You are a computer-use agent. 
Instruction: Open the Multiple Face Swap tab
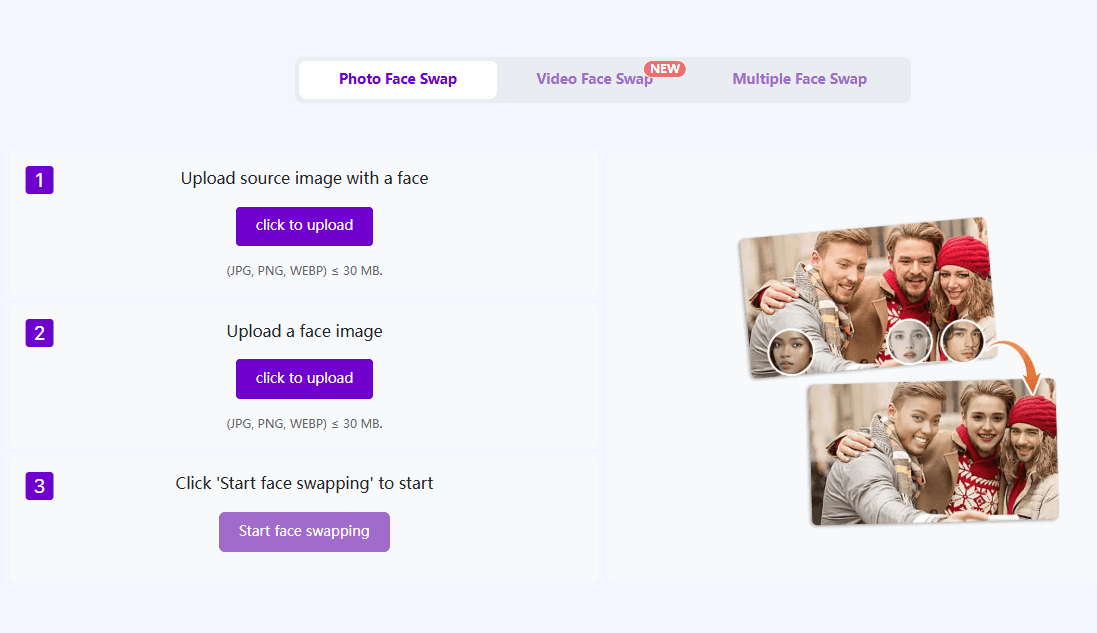[x=799, y=80]
